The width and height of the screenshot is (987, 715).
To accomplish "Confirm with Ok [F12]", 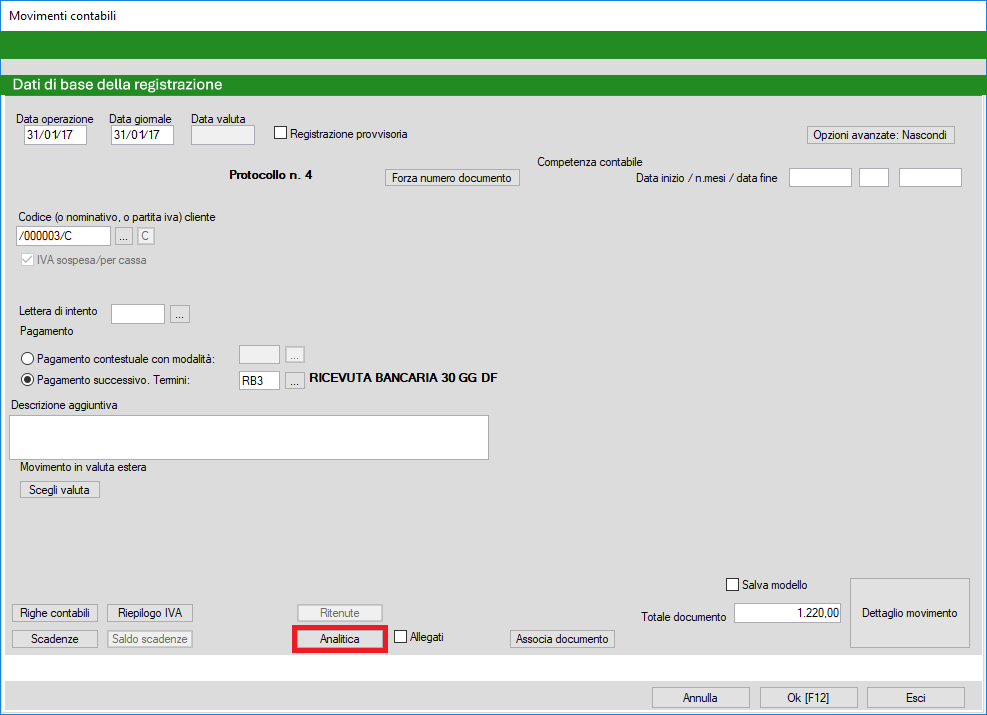I will coord(808,697).
